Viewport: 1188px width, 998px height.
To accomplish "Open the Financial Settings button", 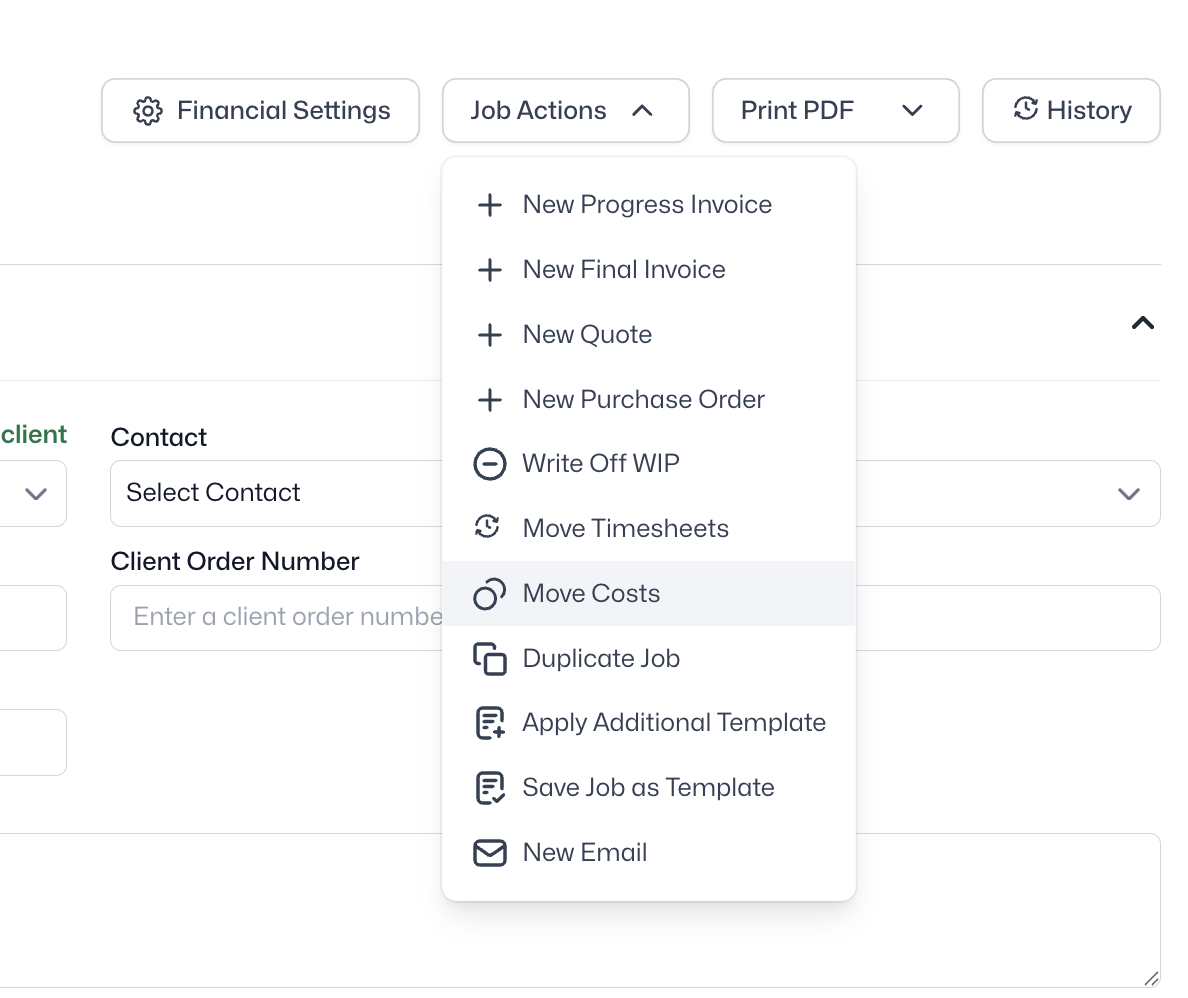I will [x=260, y=111].
